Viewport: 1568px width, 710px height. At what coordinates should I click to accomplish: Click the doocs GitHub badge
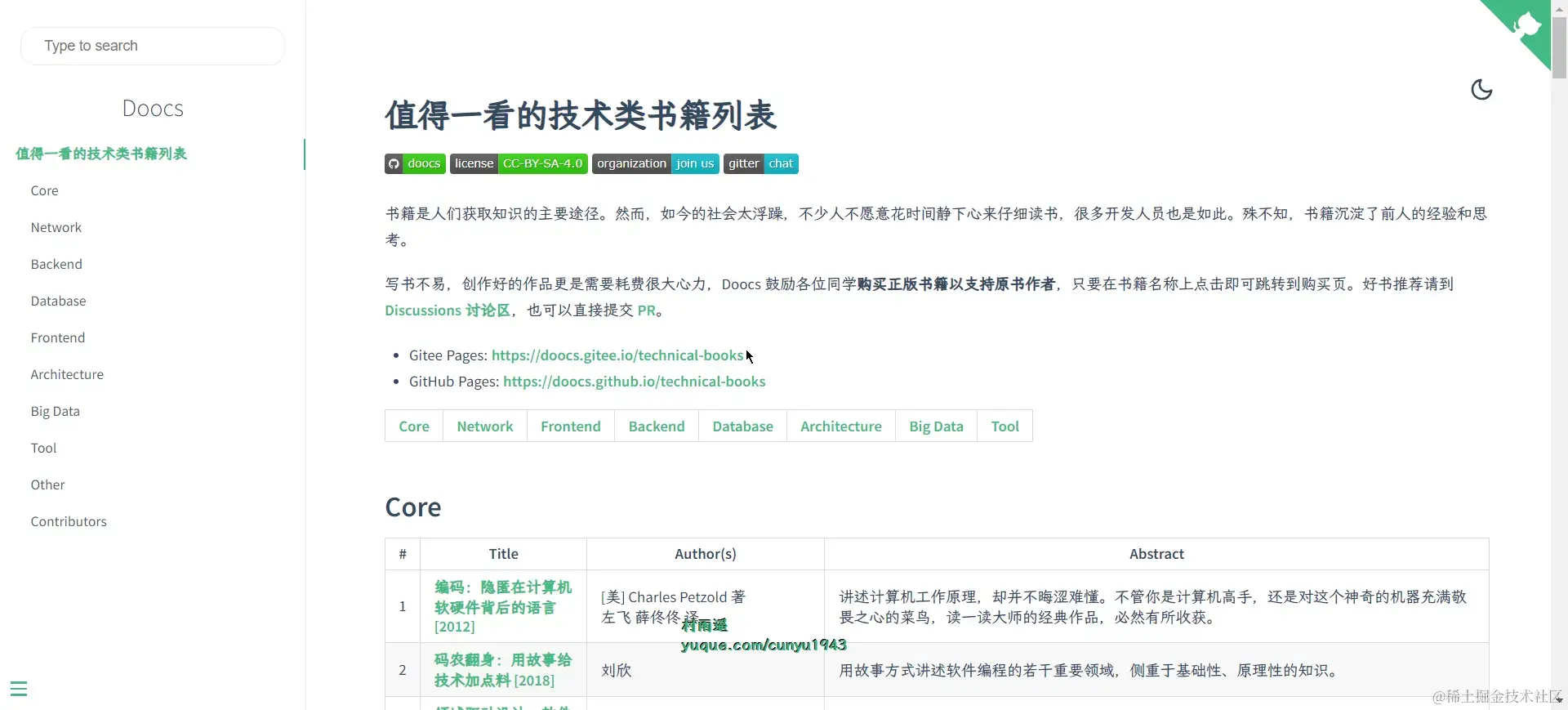pos(415,163)
